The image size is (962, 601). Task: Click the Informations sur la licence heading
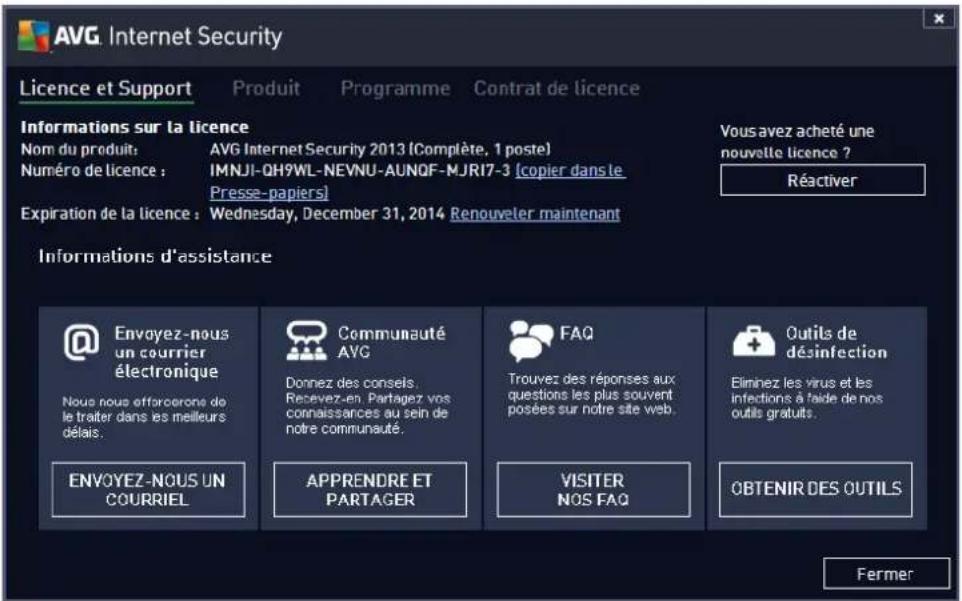134,127
